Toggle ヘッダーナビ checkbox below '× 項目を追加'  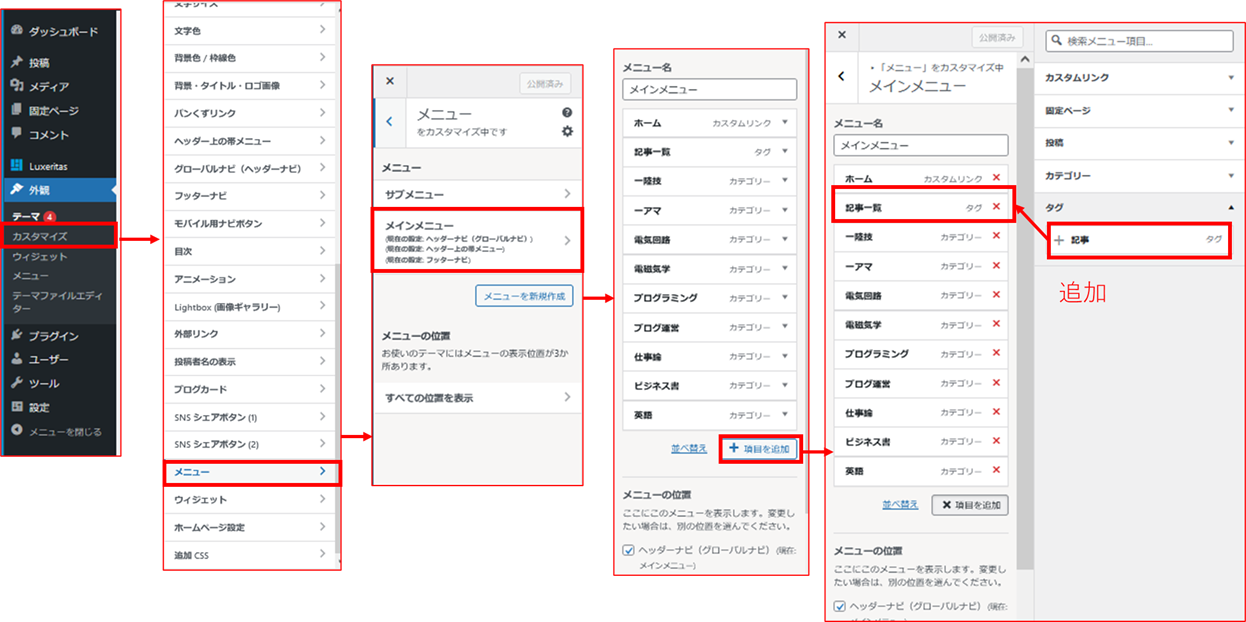840,606
